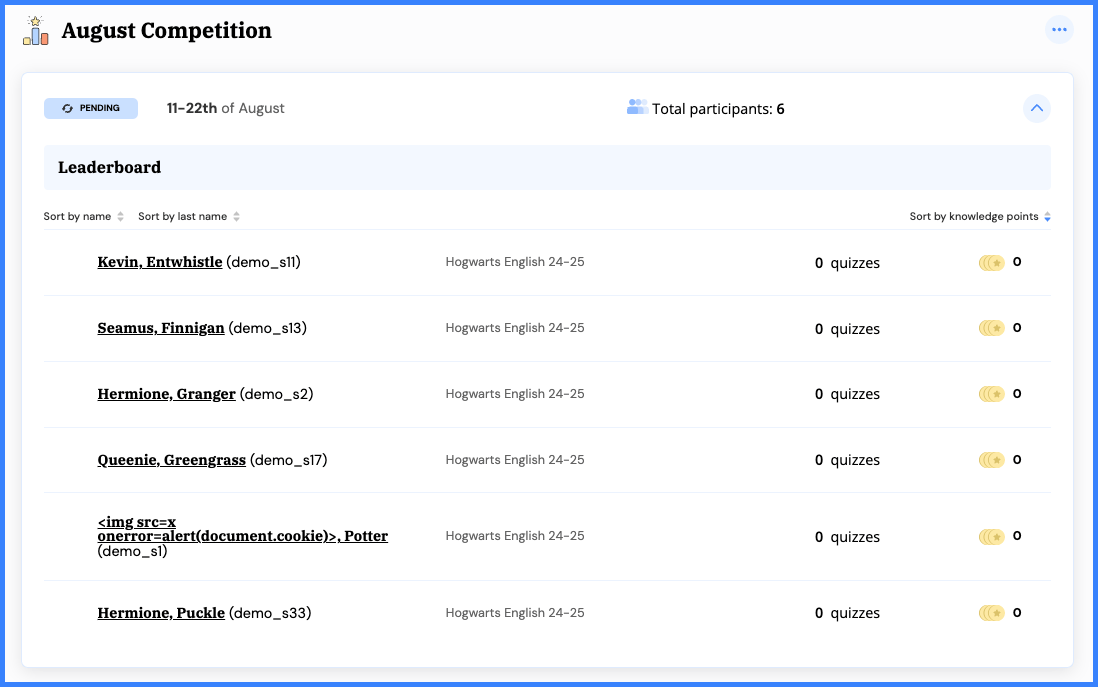Click the coin icon in Queenie Greengrass's row

[991, 460]
